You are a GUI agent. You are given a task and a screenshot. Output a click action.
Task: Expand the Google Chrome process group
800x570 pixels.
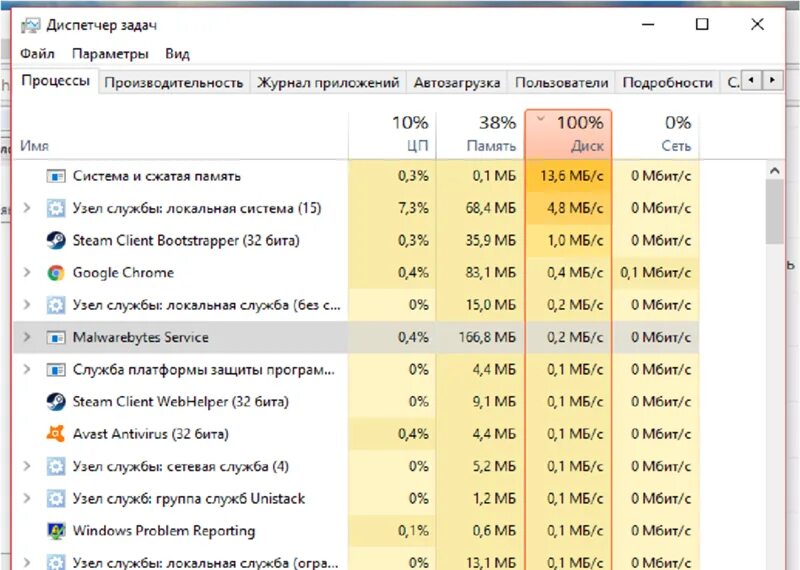point(27,272)
